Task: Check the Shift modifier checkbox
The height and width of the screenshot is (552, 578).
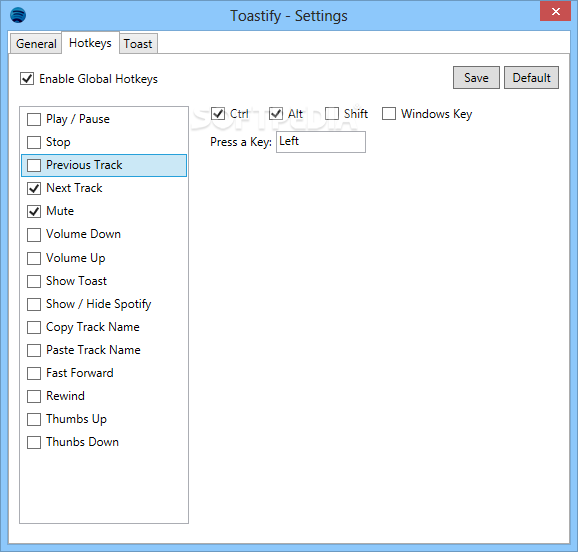Action: pos(332,114)
